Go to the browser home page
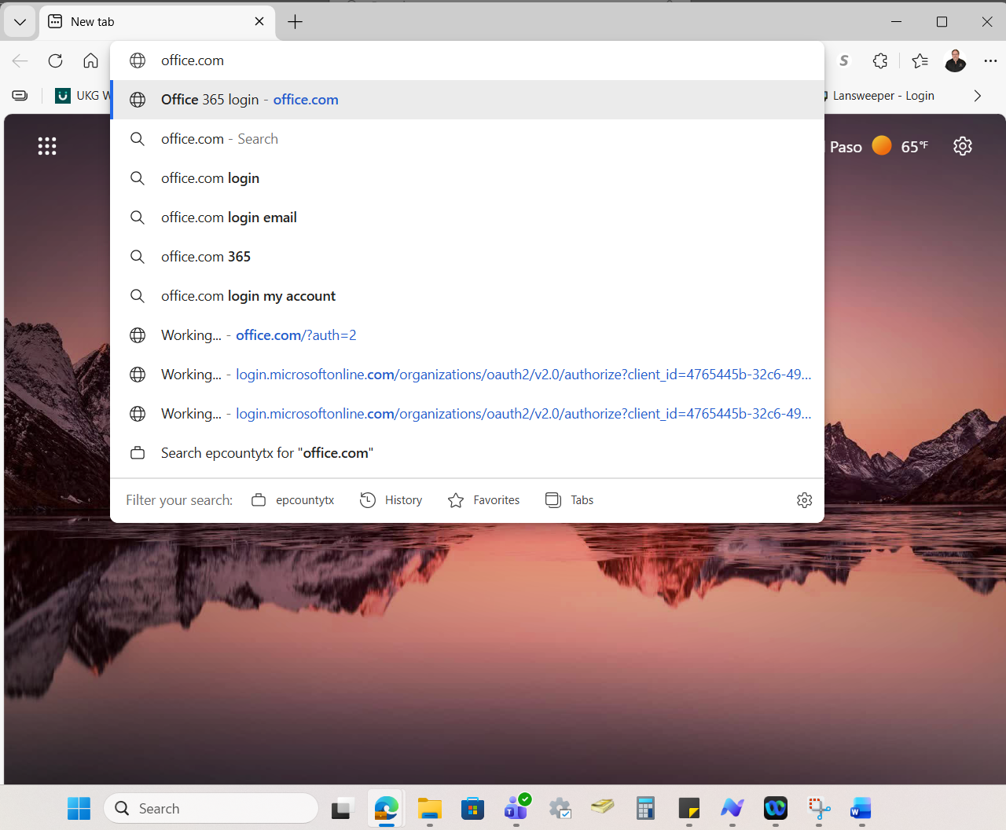The height and width of the screenshot is (830, 1006). pos(91,61)
